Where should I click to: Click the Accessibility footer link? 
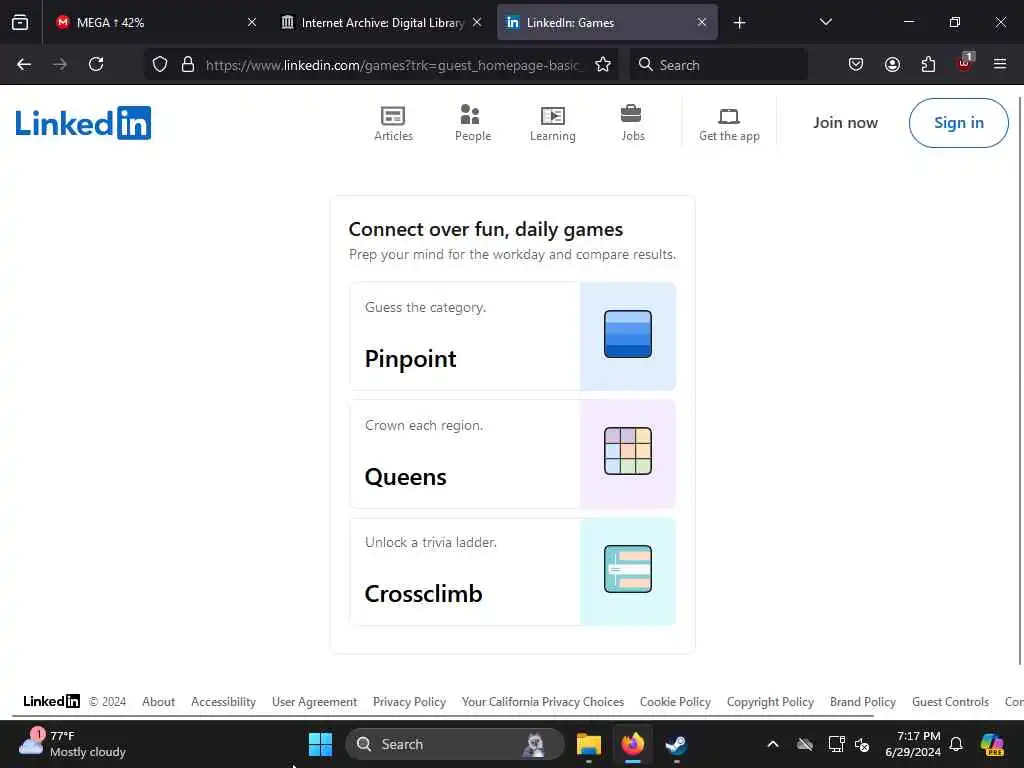pyautogui.click(x=223, y=702)
